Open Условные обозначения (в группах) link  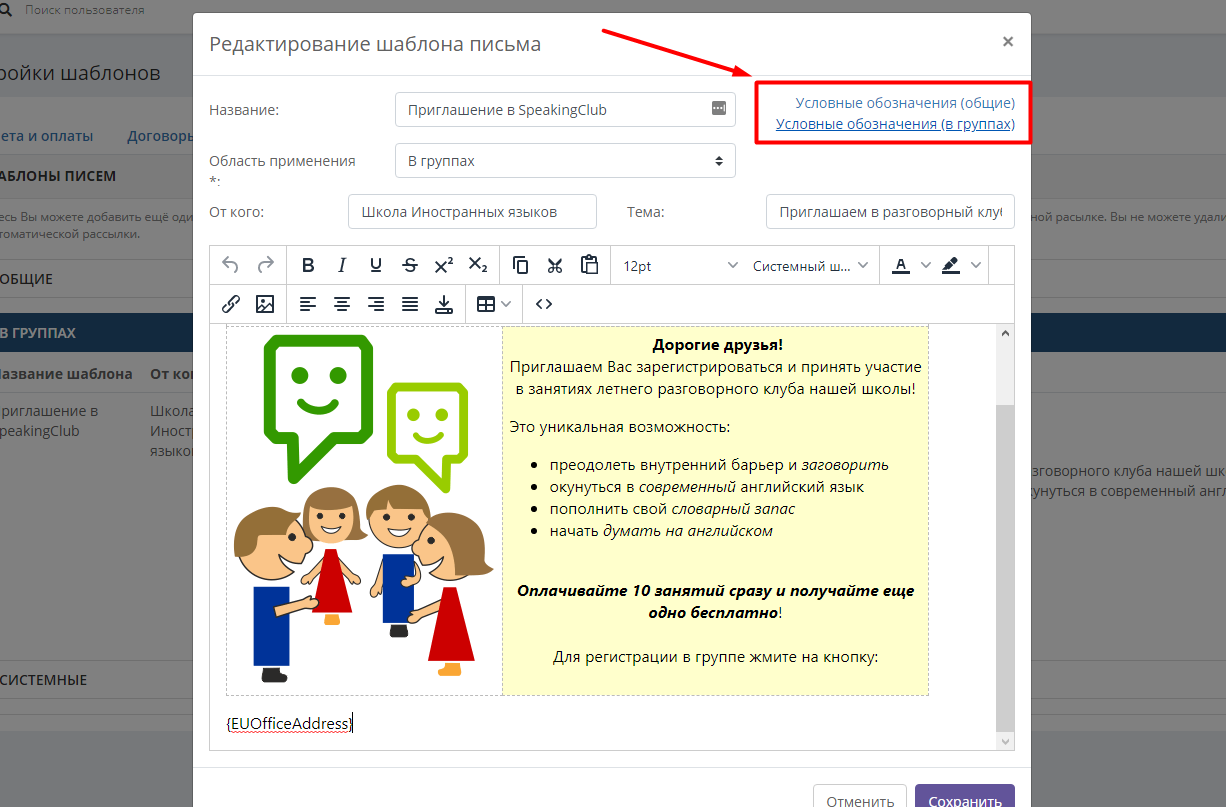pyautogui.click(x=895, y=124)
